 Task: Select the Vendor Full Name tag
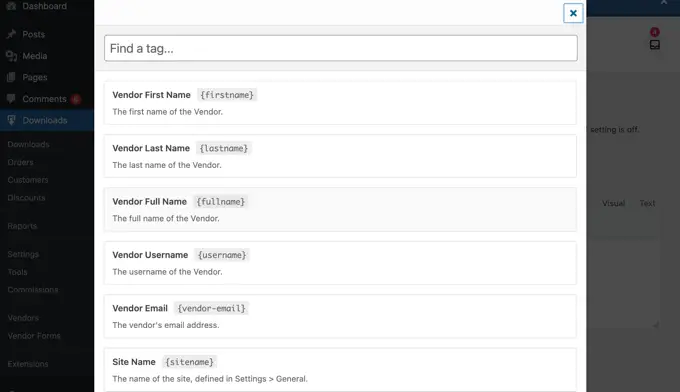(340, 209)
